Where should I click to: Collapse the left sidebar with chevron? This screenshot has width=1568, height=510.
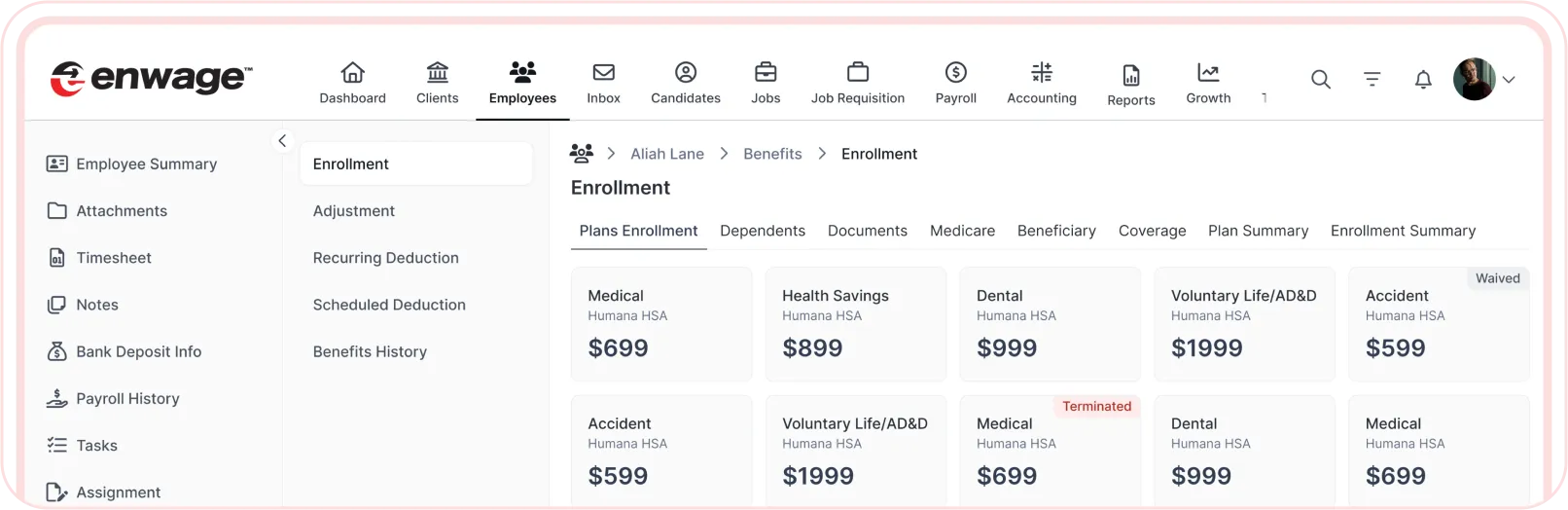[282, 141]
